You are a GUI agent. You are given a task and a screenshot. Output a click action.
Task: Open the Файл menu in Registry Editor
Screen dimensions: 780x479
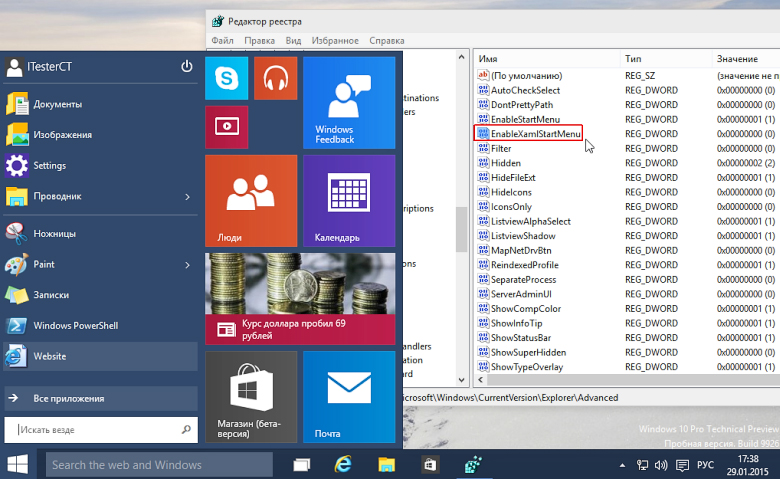tap(222, 40)
